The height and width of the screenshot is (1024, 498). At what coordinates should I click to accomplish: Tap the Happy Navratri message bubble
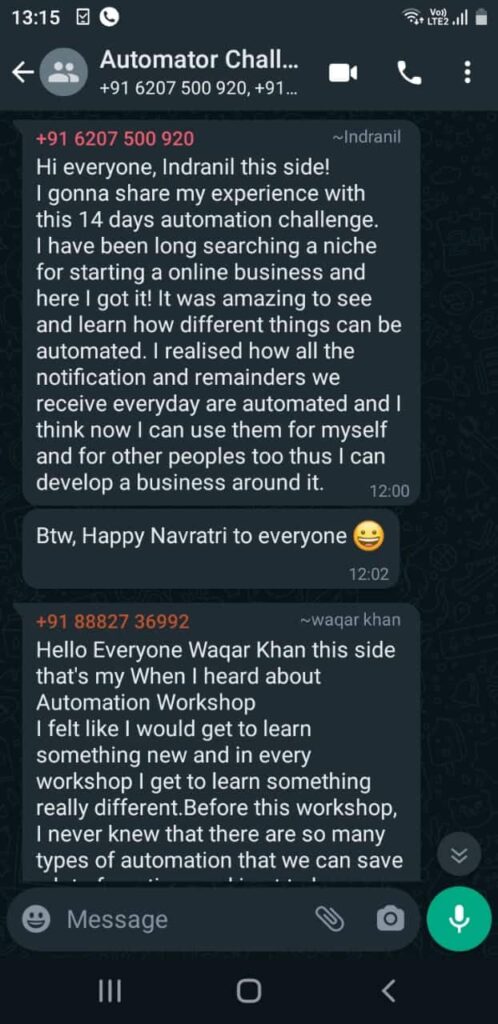coord(210,549)
